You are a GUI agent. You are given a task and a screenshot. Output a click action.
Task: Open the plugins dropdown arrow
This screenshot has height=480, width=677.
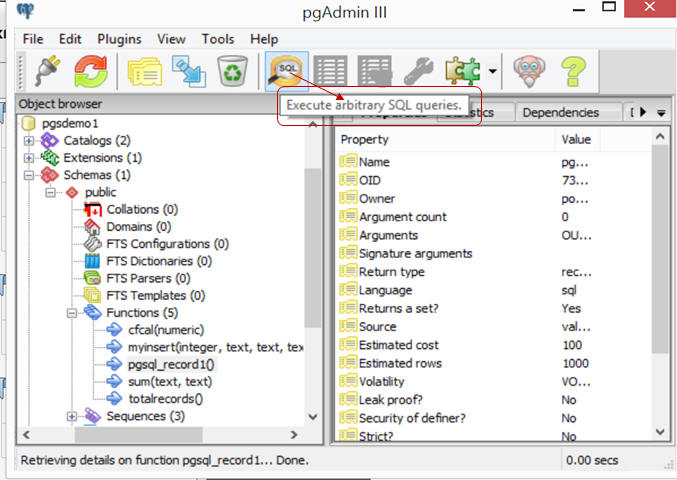point(493,71)
